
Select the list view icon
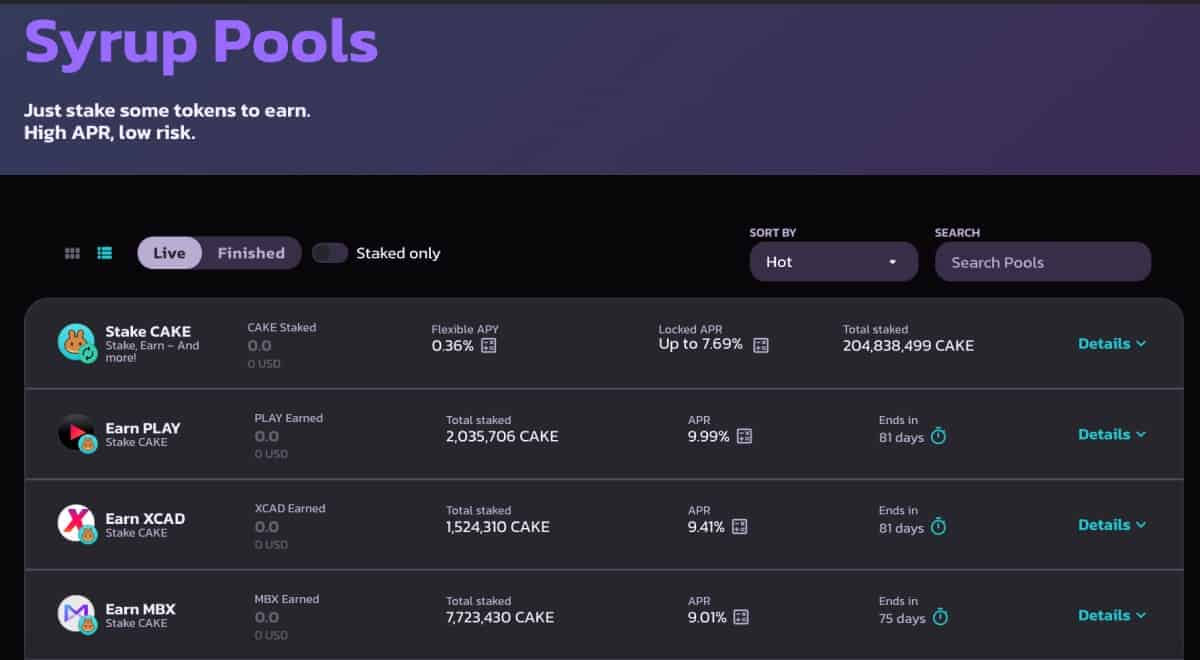[x=105, y=253]
